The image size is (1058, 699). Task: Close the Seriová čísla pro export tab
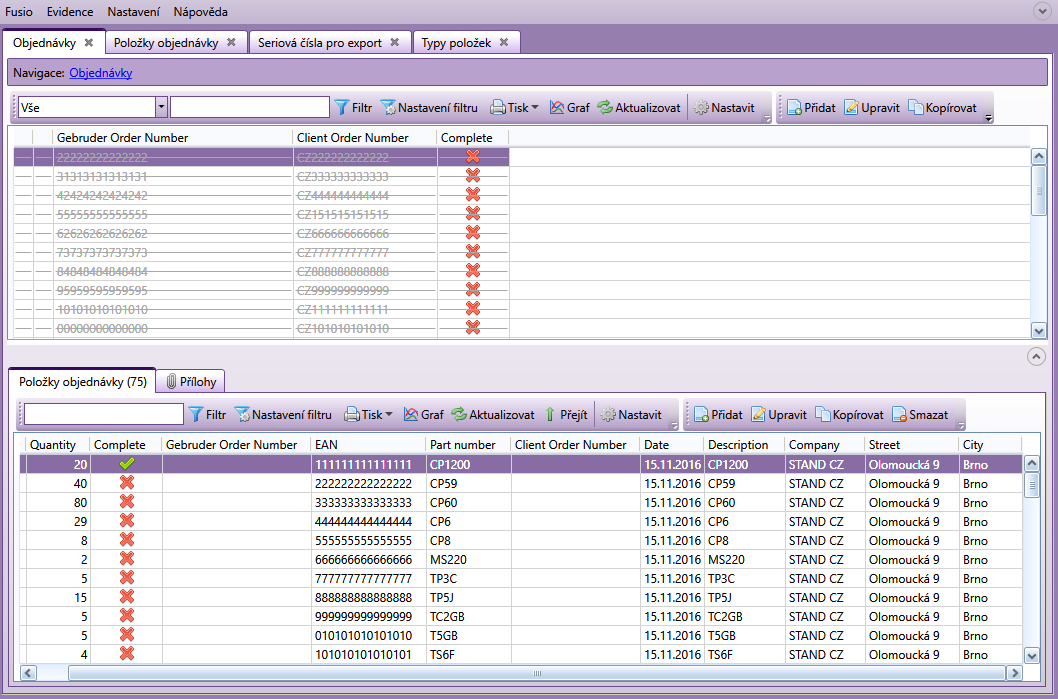(395, 42)
